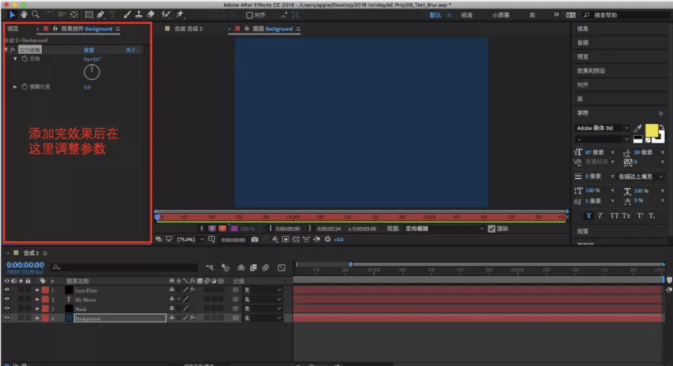The height and width of the screenshot is (366, 673).
Task: Apply Small Caps Tt in Character panel
Action: (626, 216)
